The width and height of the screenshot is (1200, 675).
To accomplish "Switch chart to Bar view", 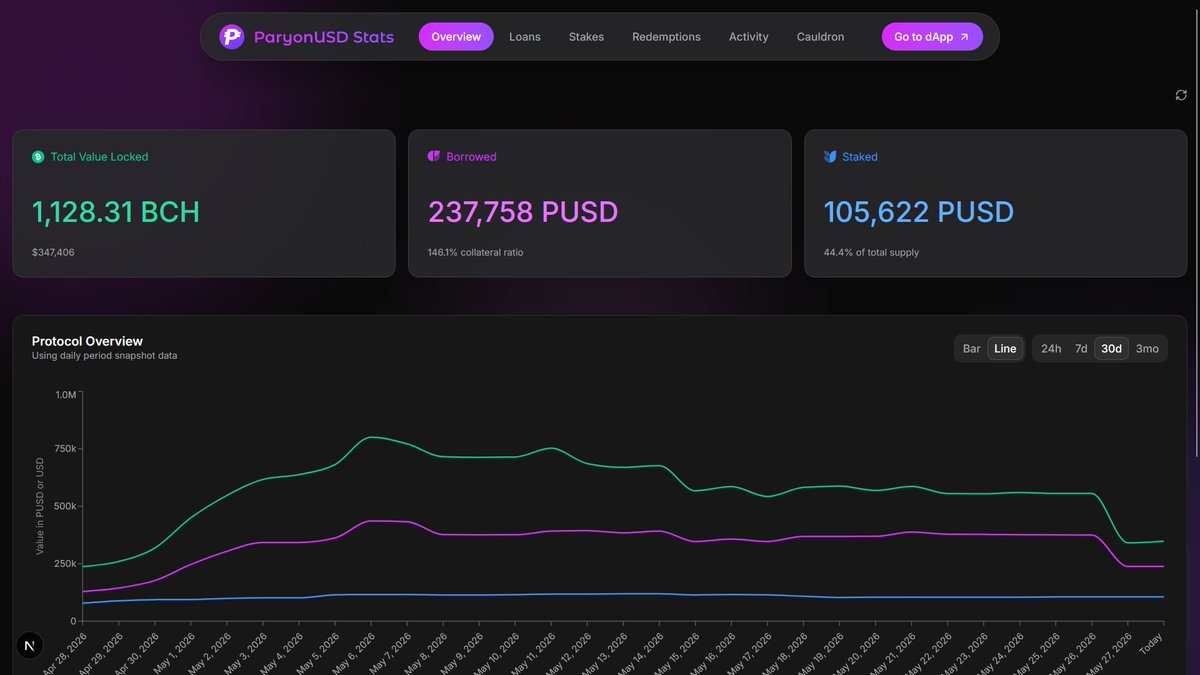I will (x=972, y=349).
